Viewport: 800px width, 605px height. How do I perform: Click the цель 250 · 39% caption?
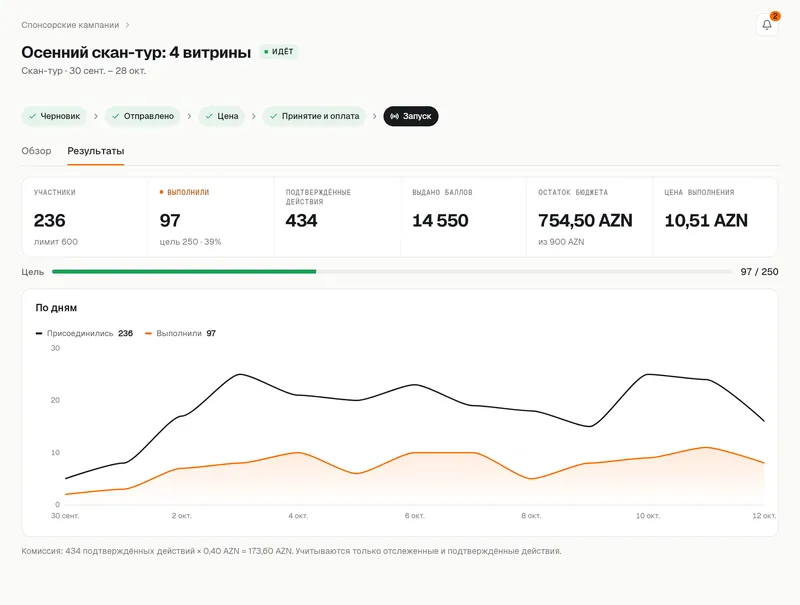click(x=190, y=242)
